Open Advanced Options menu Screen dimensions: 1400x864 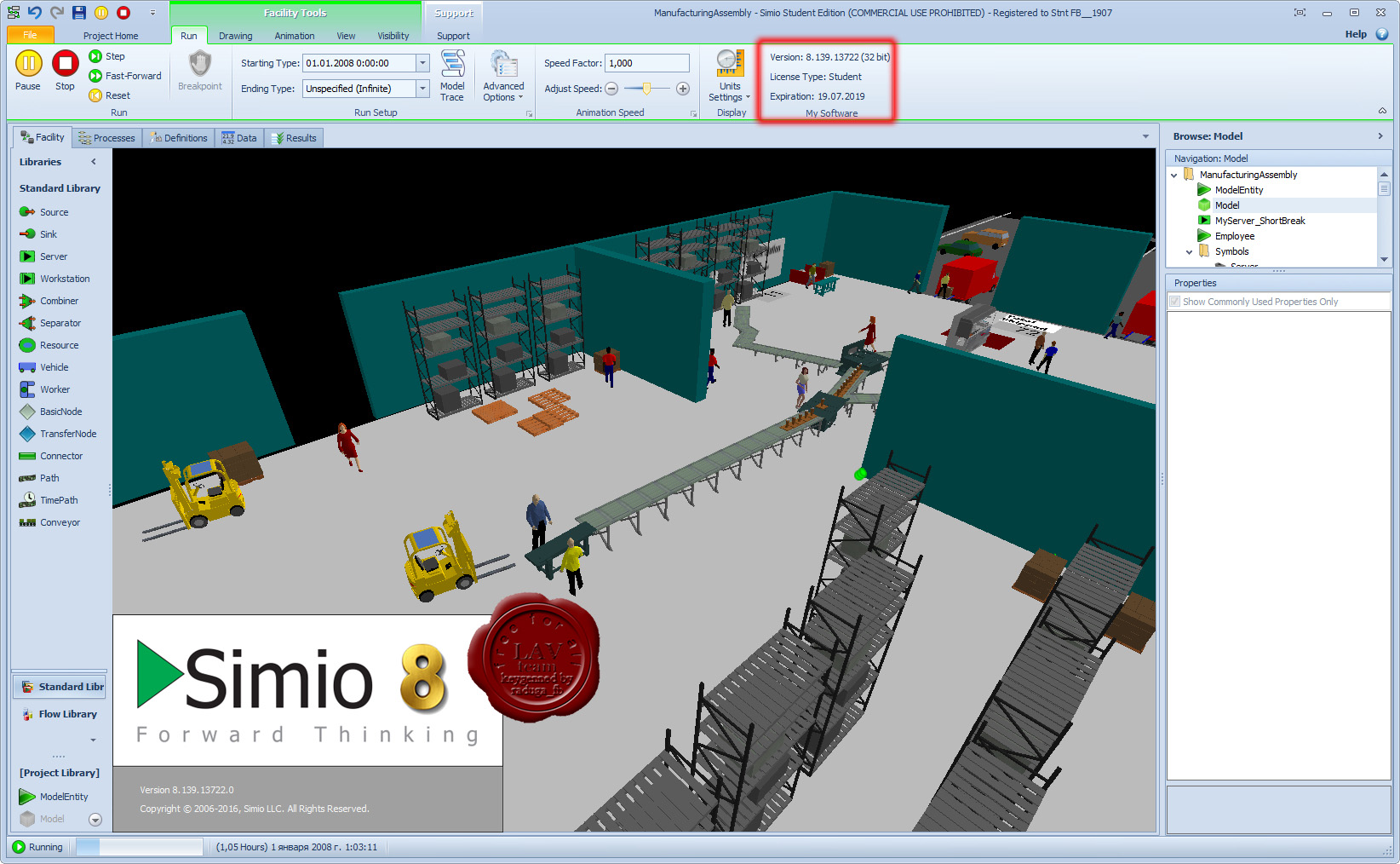click(503, 76)
